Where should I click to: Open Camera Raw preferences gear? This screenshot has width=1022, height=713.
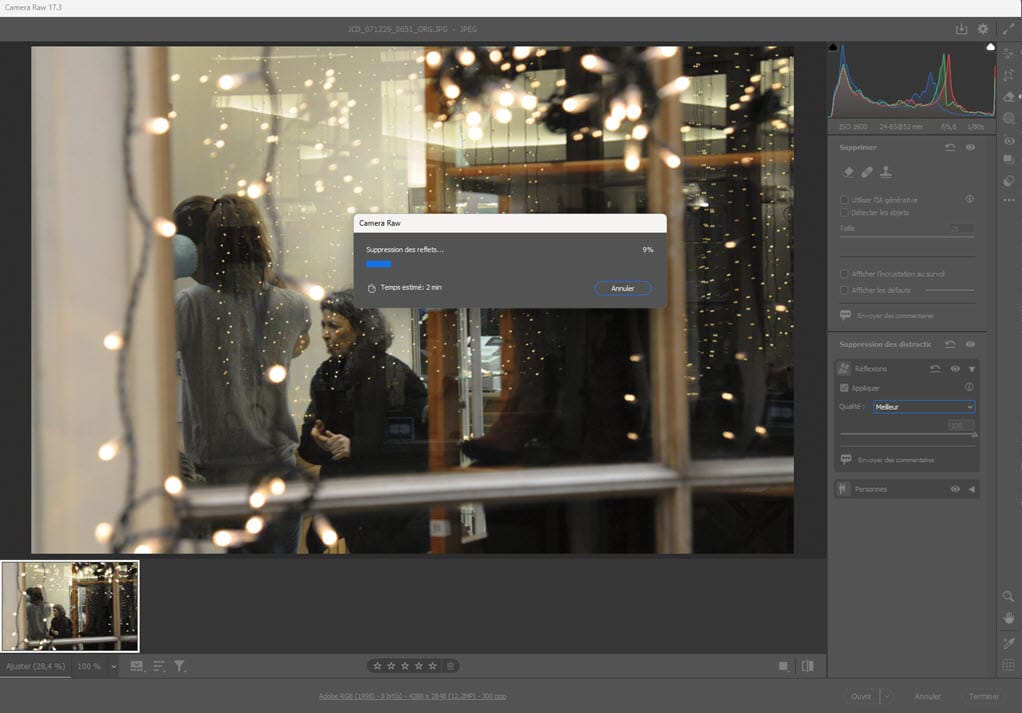click(982, 29)
